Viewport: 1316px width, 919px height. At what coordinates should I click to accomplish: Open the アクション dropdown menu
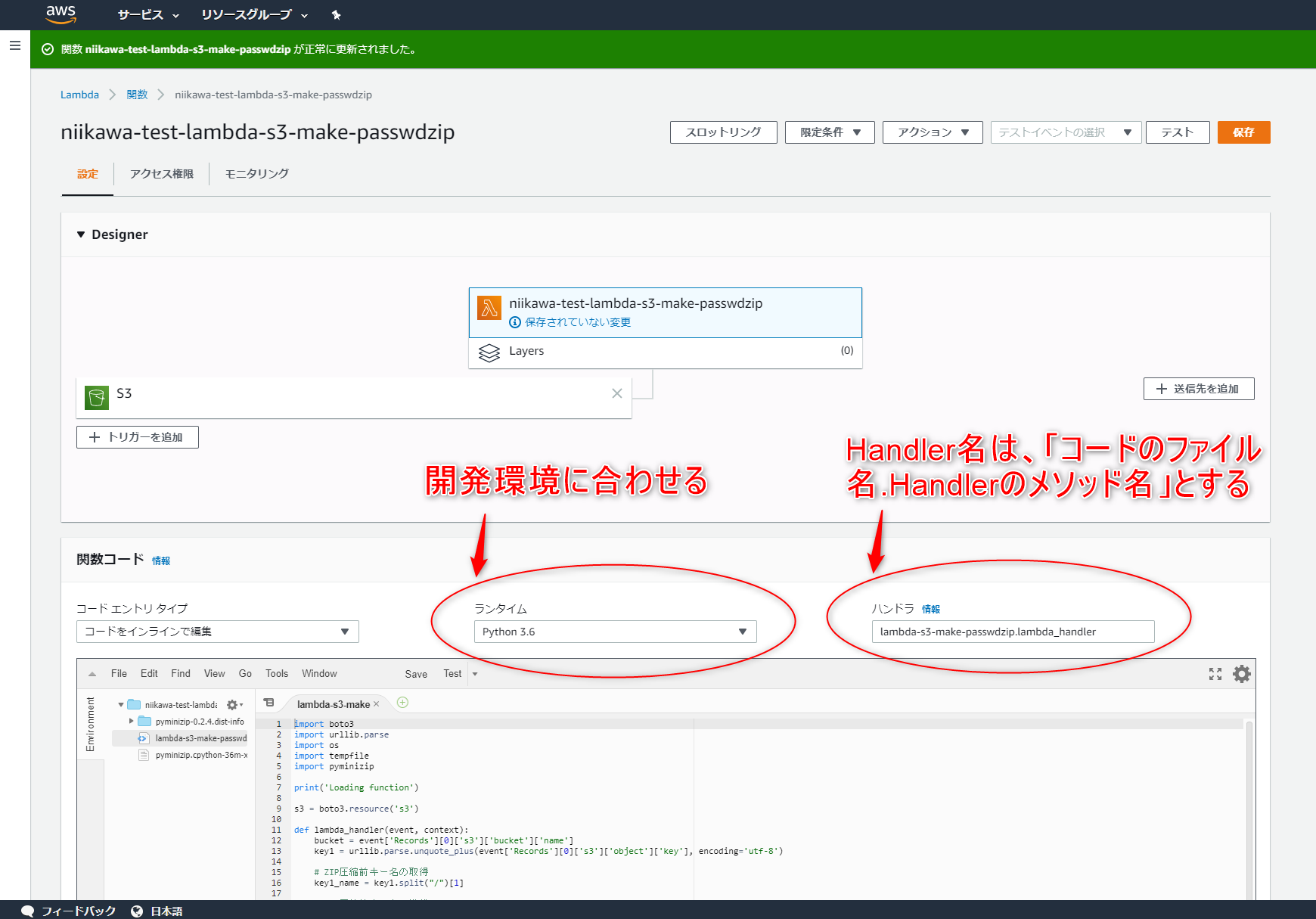[x=932, y=132]
